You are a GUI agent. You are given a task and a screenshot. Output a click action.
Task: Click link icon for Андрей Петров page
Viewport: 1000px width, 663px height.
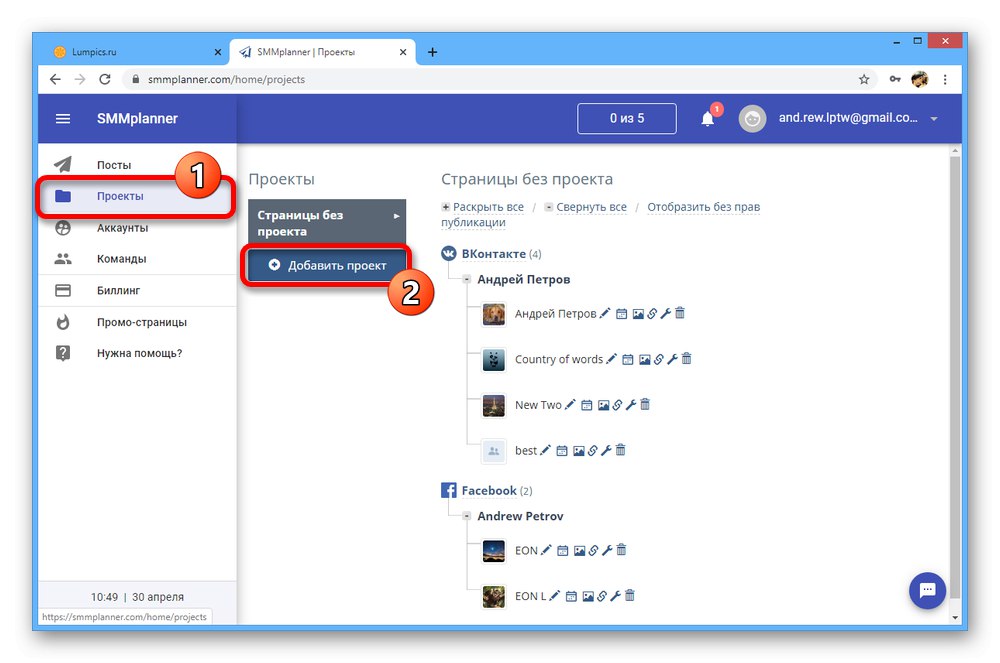click(x=652, y=314)
